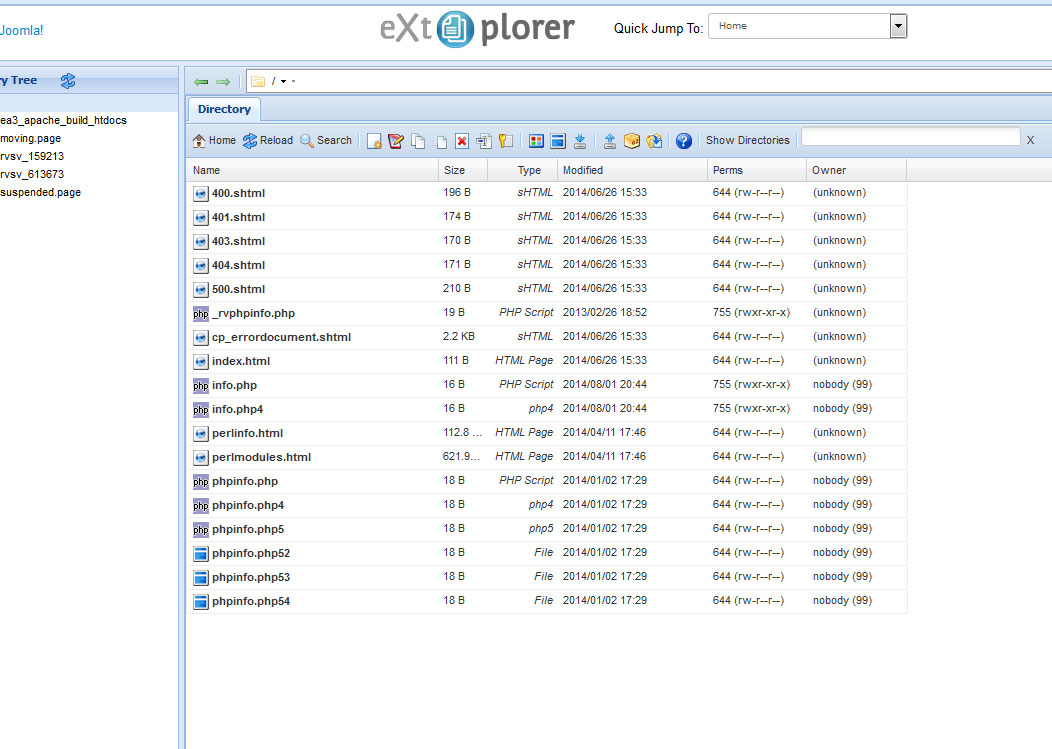
Task: Click the filter text input field
Action: click(x=910, y=137)
